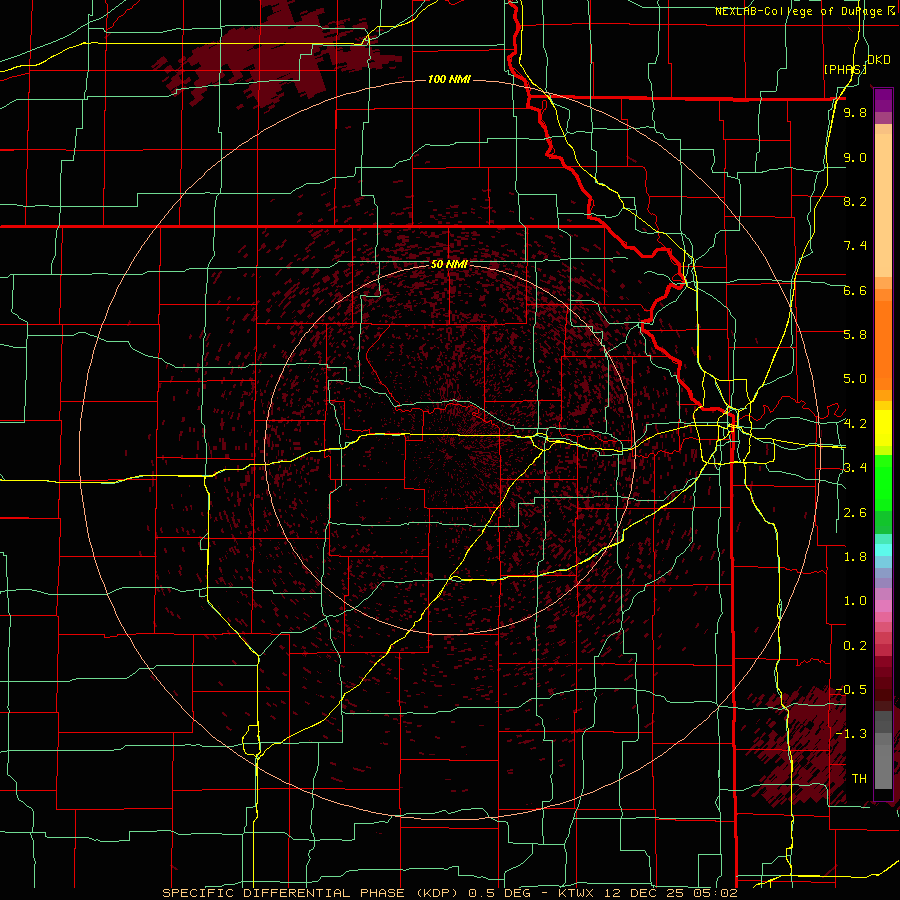Click the 100 NMI range ring label
This screenshot has width=900, height=900.
click(449, 79)
